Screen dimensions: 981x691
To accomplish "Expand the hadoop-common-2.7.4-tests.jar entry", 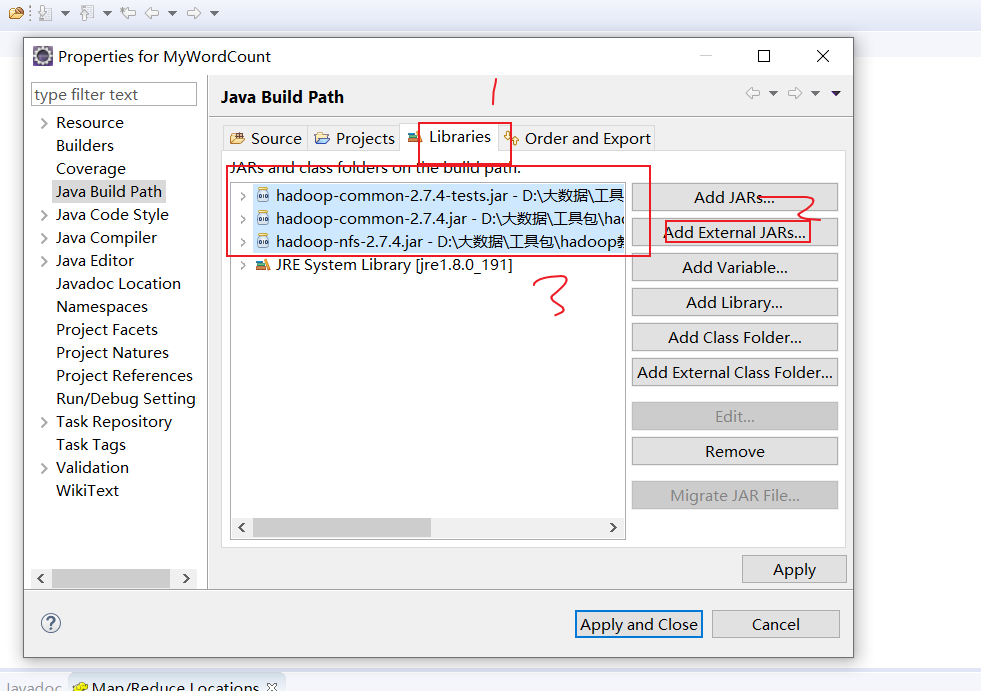I will pos(243,197).
